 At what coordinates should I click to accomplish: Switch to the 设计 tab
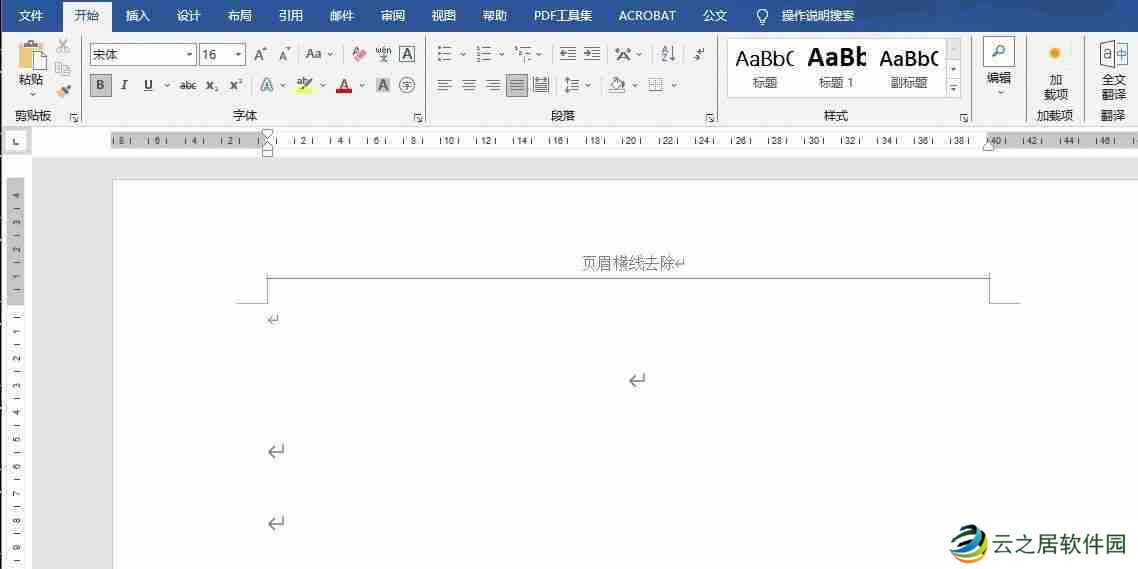[189, 15]
